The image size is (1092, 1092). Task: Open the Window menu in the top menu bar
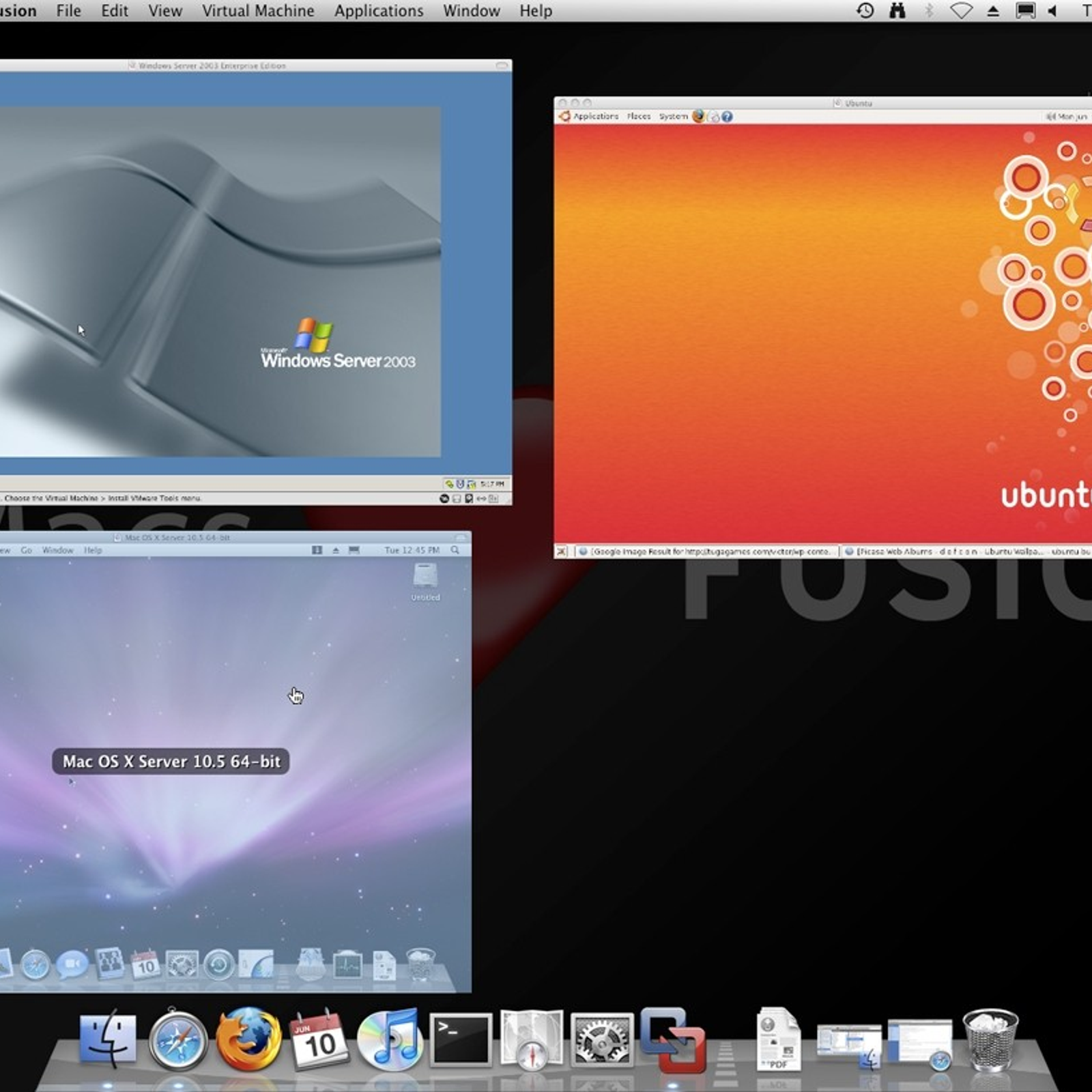click(472, 11)
